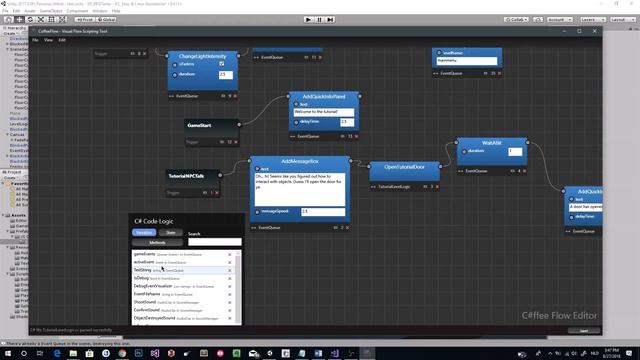Select Unity's Move tool
This screenshot has width=640, height=360.
(19, 20)
